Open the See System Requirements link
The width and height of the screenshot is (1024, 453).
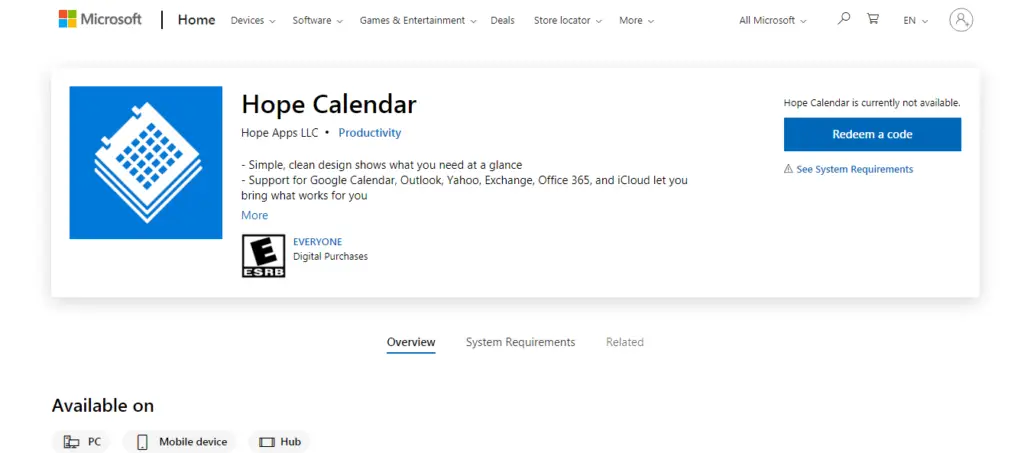854,169
